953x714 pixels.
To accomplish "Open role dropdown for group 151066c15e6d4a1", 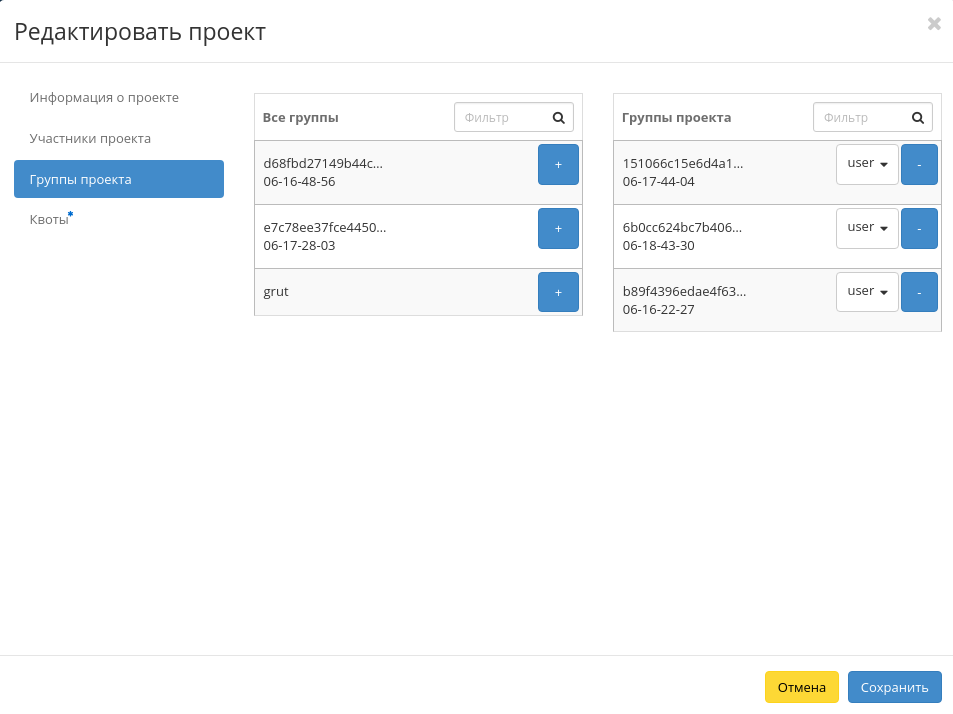I will coord(867,164).
